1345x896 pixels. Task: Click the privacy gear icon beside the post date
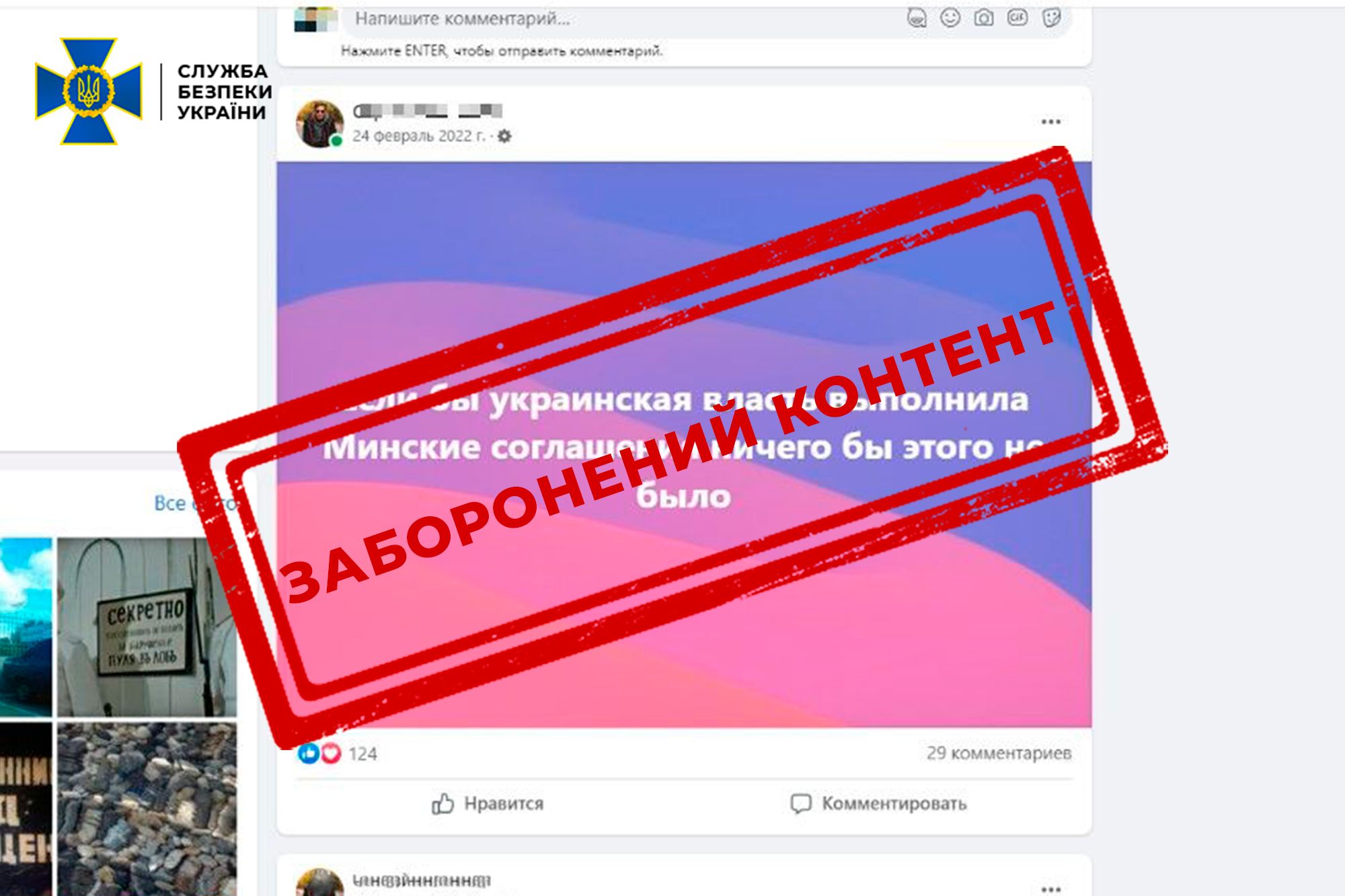click(504, 136)
